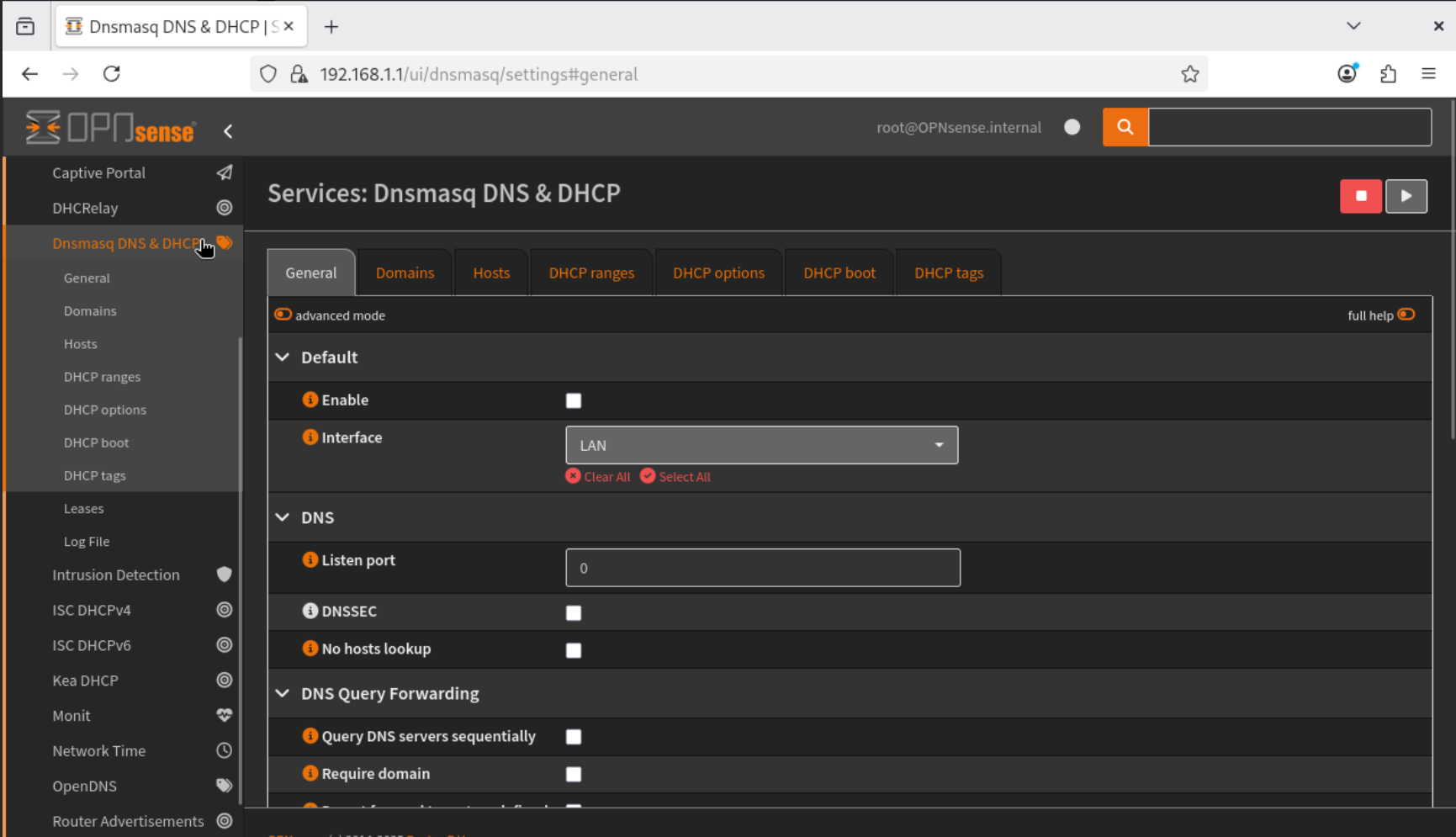Collapse the Default section
The image size is (1456, 837).
coord(283,358)
